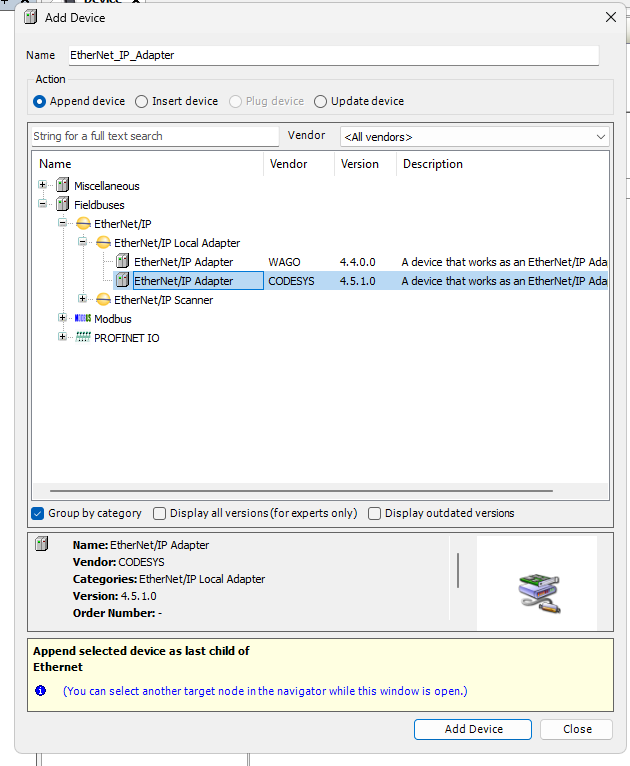Screen dimensions: 630x766
Task: Click the CODESYS vendor cell in list
Action: (291, 281)
